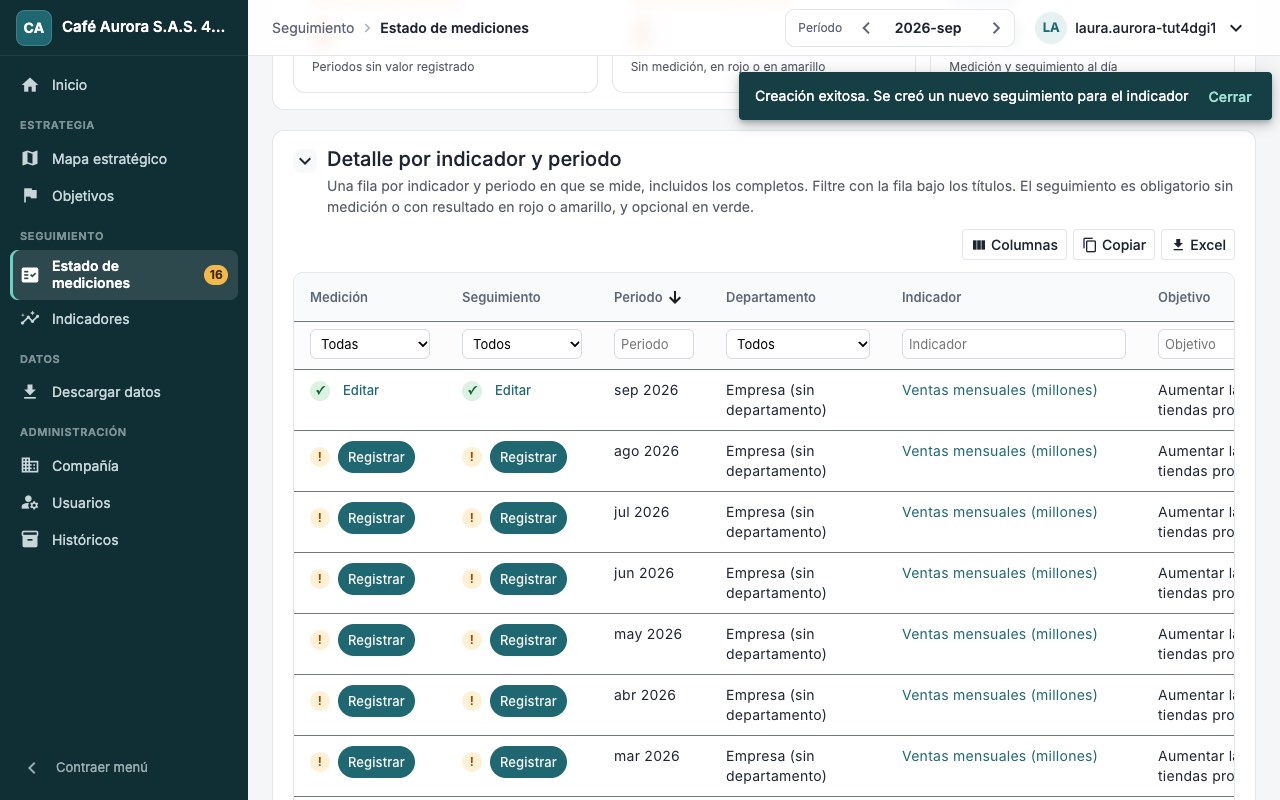This screenshot has height=800, width=1280.
Task: Click Registrar medición for ago 2026
Action: (376, 457)
